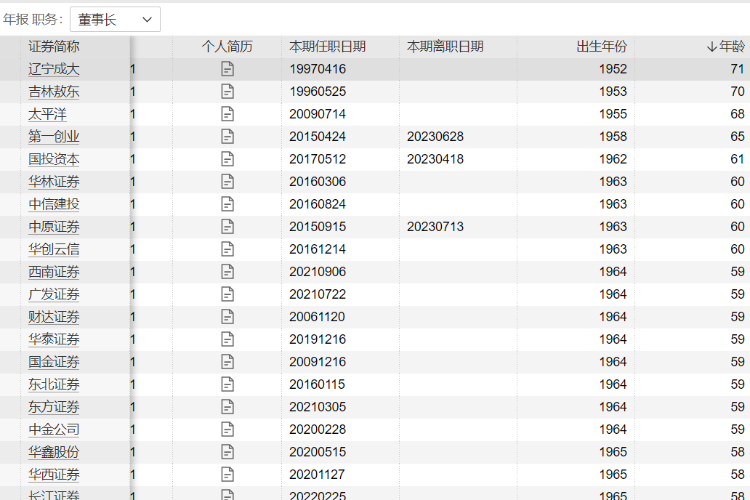Open resume icon for 吉林敖东
Viewport: 750px width, 500px height.
tap(228, 91)
